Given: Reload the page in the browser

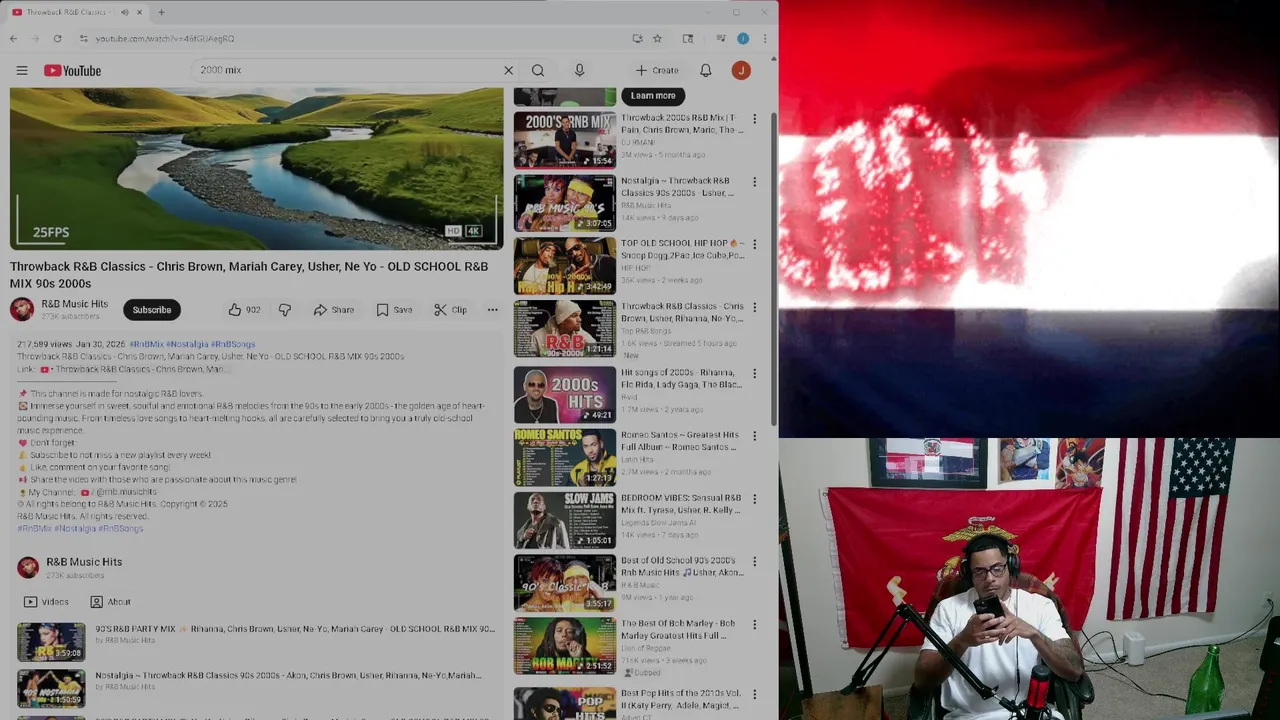Looking at the screenshot, I should pos(57,38).
